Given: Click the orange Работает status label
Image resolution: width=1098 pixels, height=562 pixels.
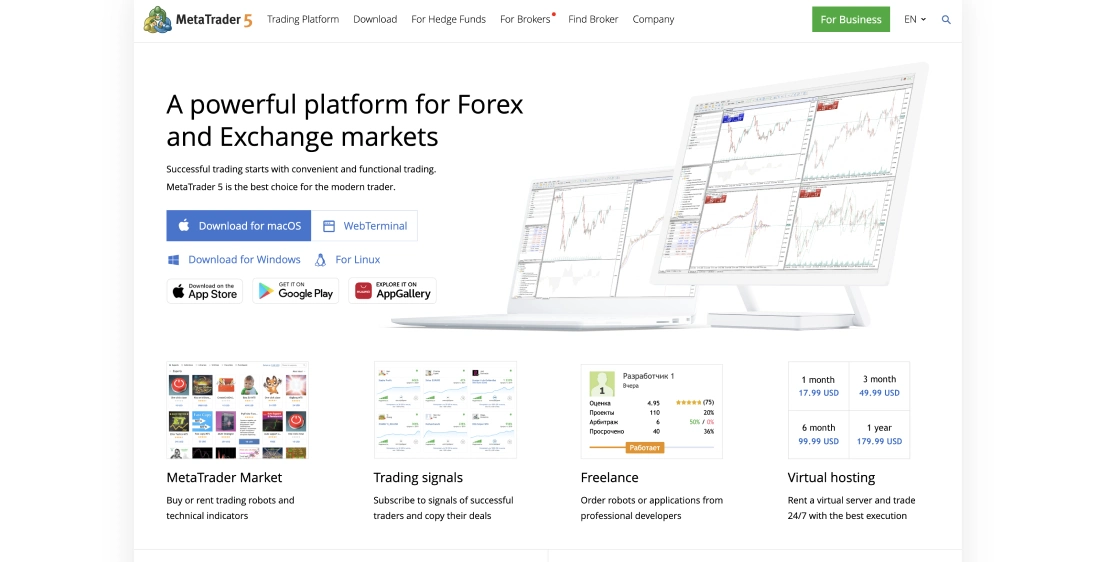Looking at the screenshot, I should point(644,448).
